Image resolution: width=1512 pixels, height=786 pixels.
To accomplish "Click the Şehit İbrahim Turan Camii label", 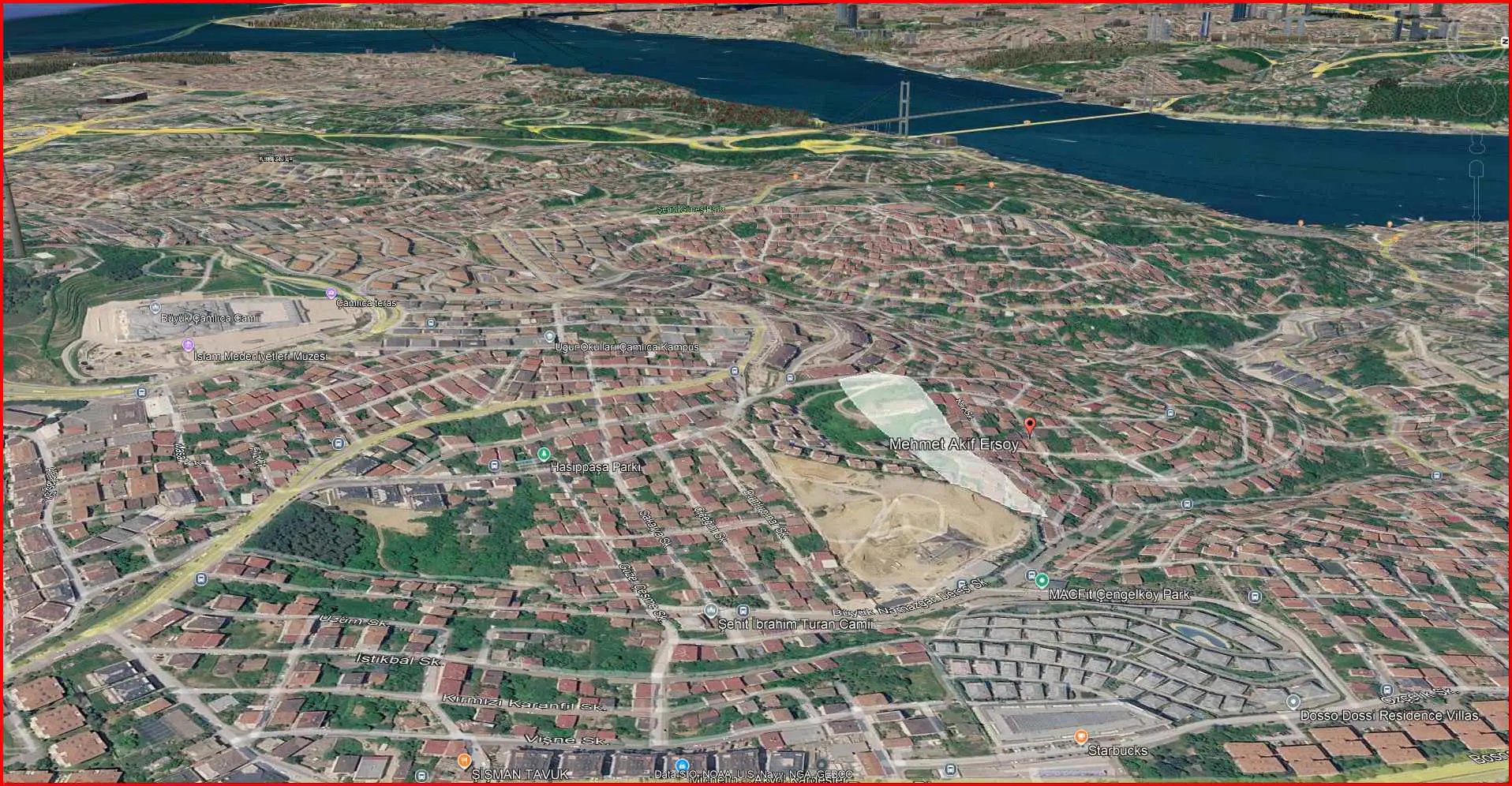I will click(x=795, y=624).
